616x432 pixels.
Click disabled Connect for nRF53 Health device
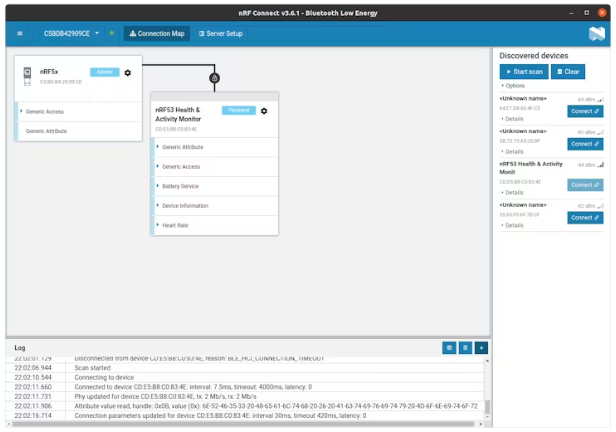585,185
